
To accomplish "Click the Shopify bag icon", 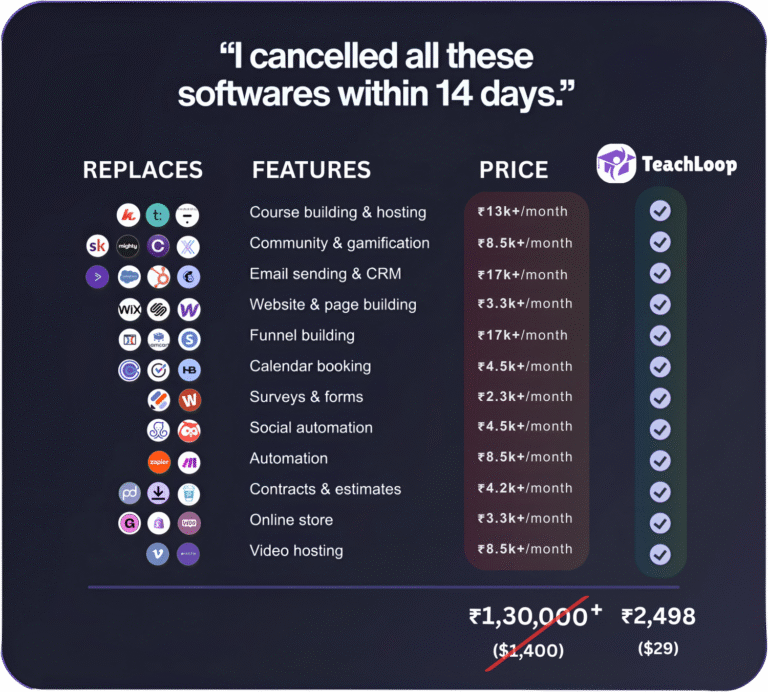I will [158, 523].
